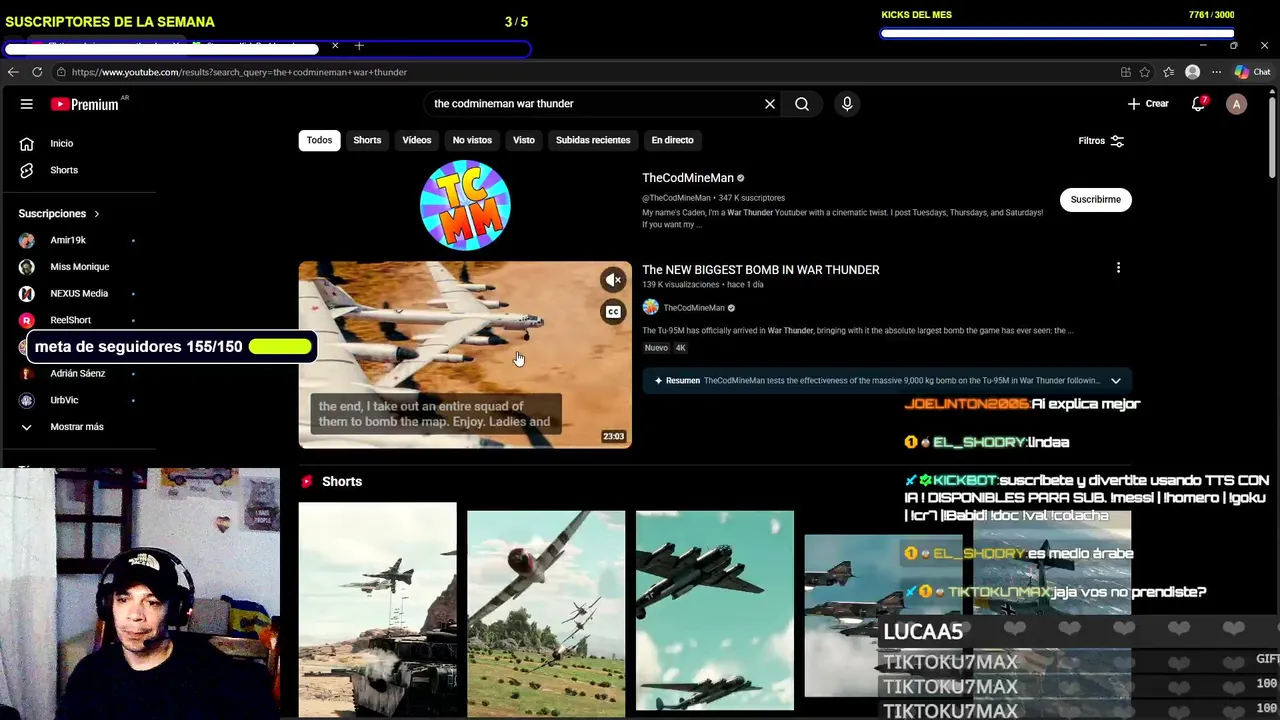Open the short with the black bombers
This screenshot has height=720, width=1280.
click(x=715, y=611)
